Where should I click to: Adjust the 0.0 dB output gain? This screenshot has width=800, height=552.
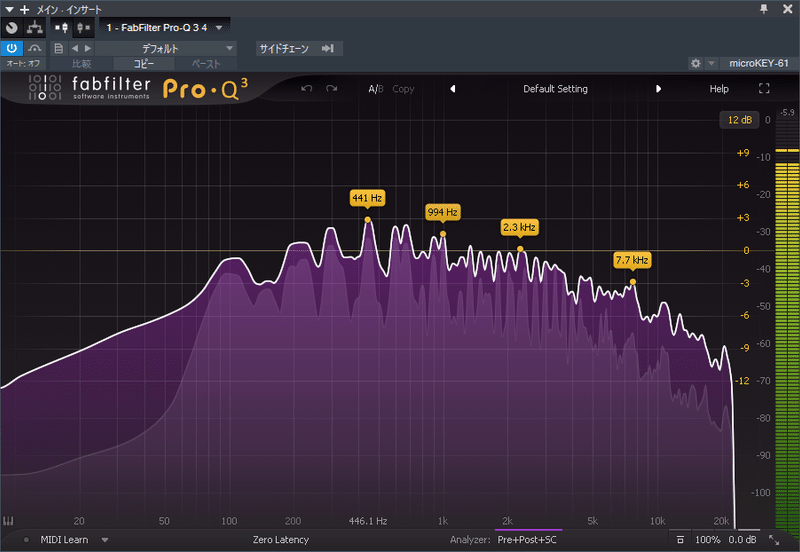(742, 540)
